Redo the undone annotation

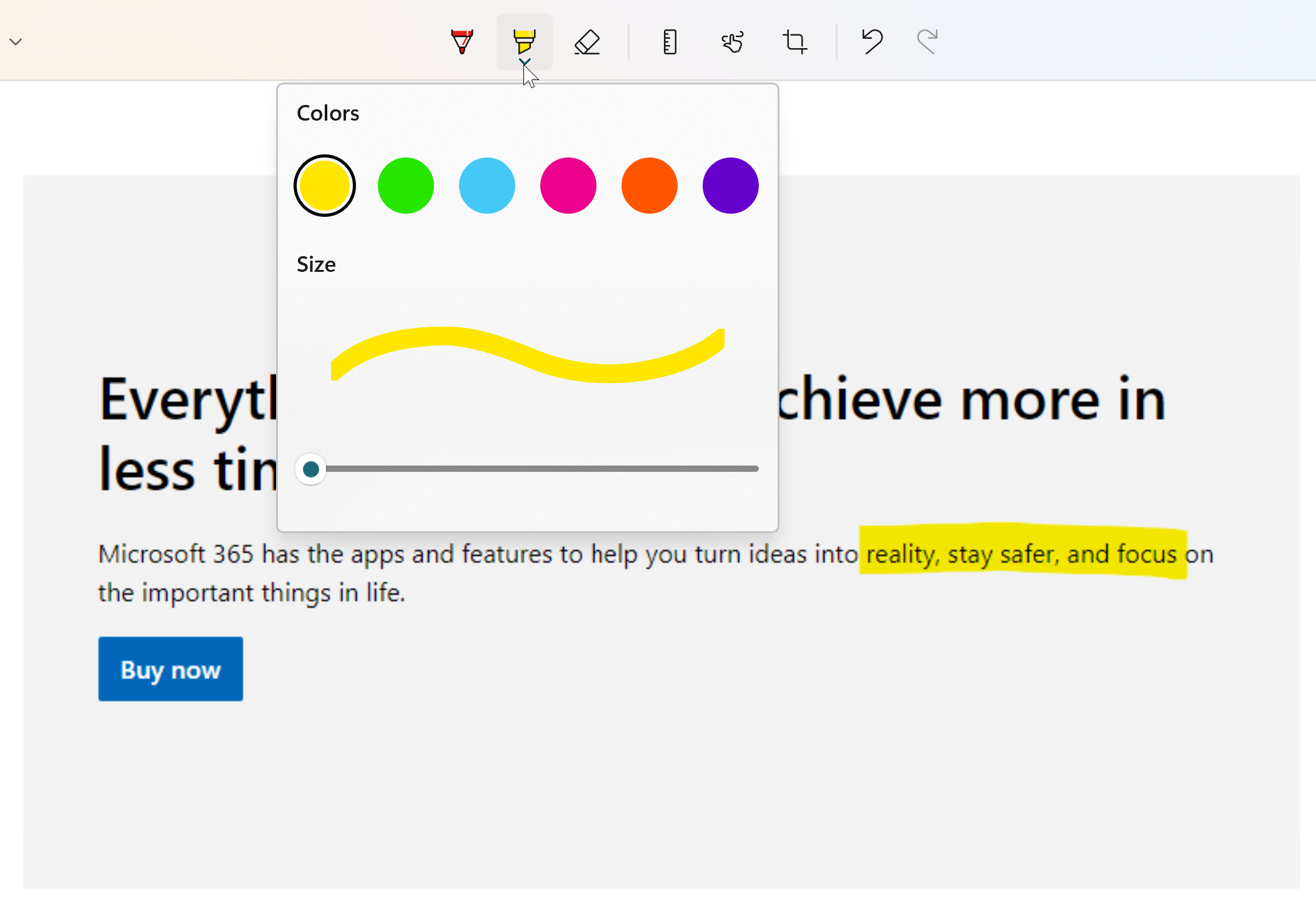pos(926,41)
